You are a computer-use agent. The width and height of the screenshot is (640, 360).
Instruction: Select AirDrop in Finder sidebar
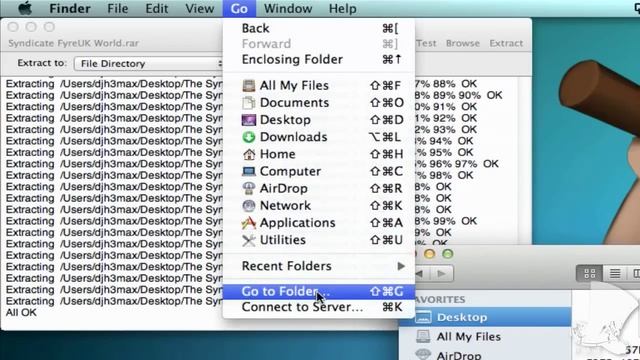[485, 355]
